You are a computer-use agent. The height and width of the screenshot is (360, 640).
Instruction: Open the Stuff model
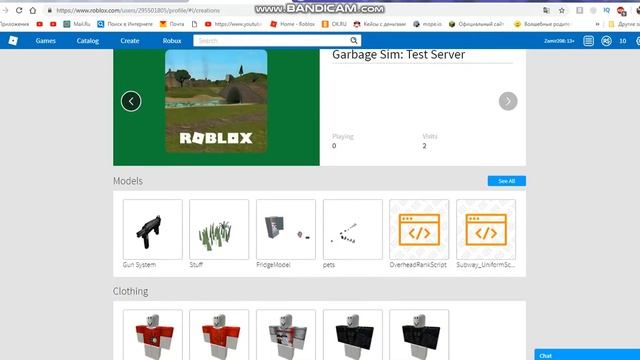pyautogui.click(x=219, y=229)
